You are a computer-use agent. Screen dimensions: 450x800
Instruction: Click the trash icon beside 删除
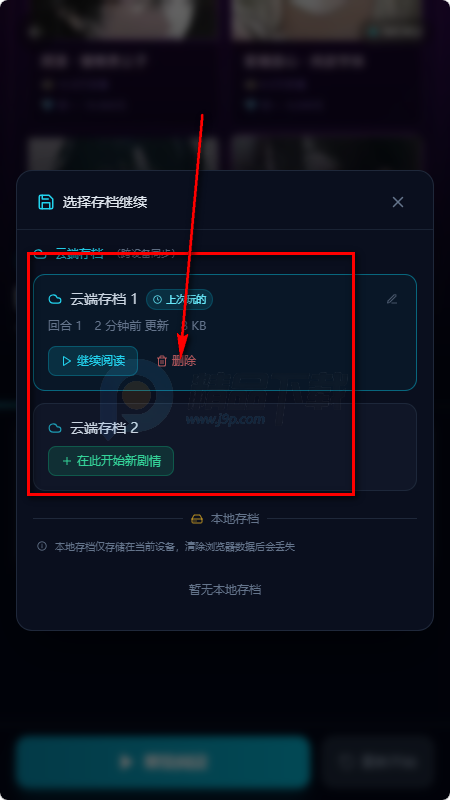pos(162,361)
